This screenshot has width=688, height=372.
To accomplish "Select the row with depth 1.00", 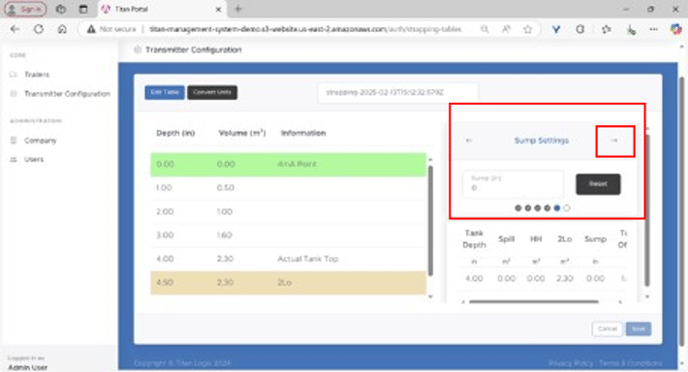I will 288,188.
